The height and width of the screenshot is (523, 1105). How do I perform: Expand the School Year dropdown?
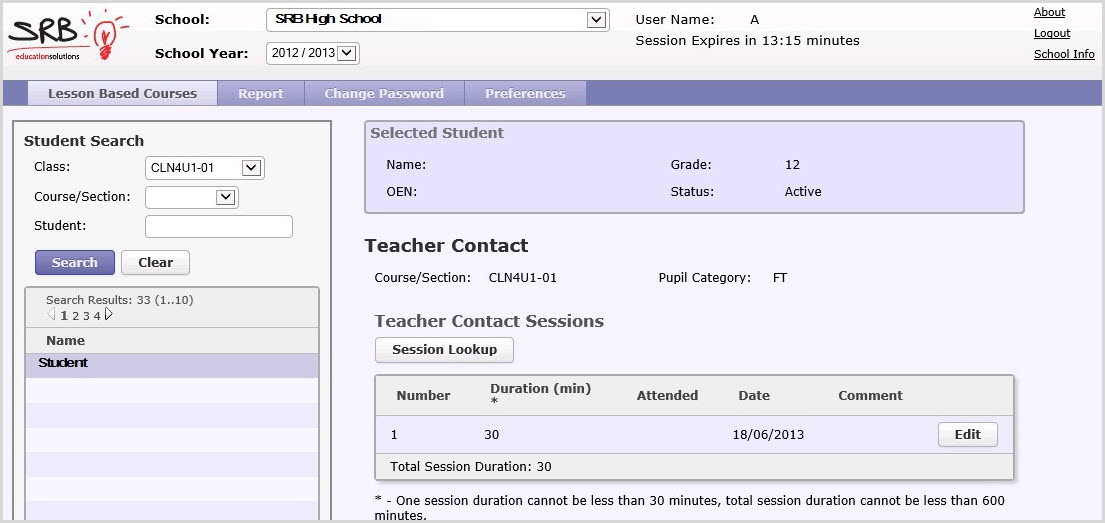pyautogui.click(x=347, y=53)
